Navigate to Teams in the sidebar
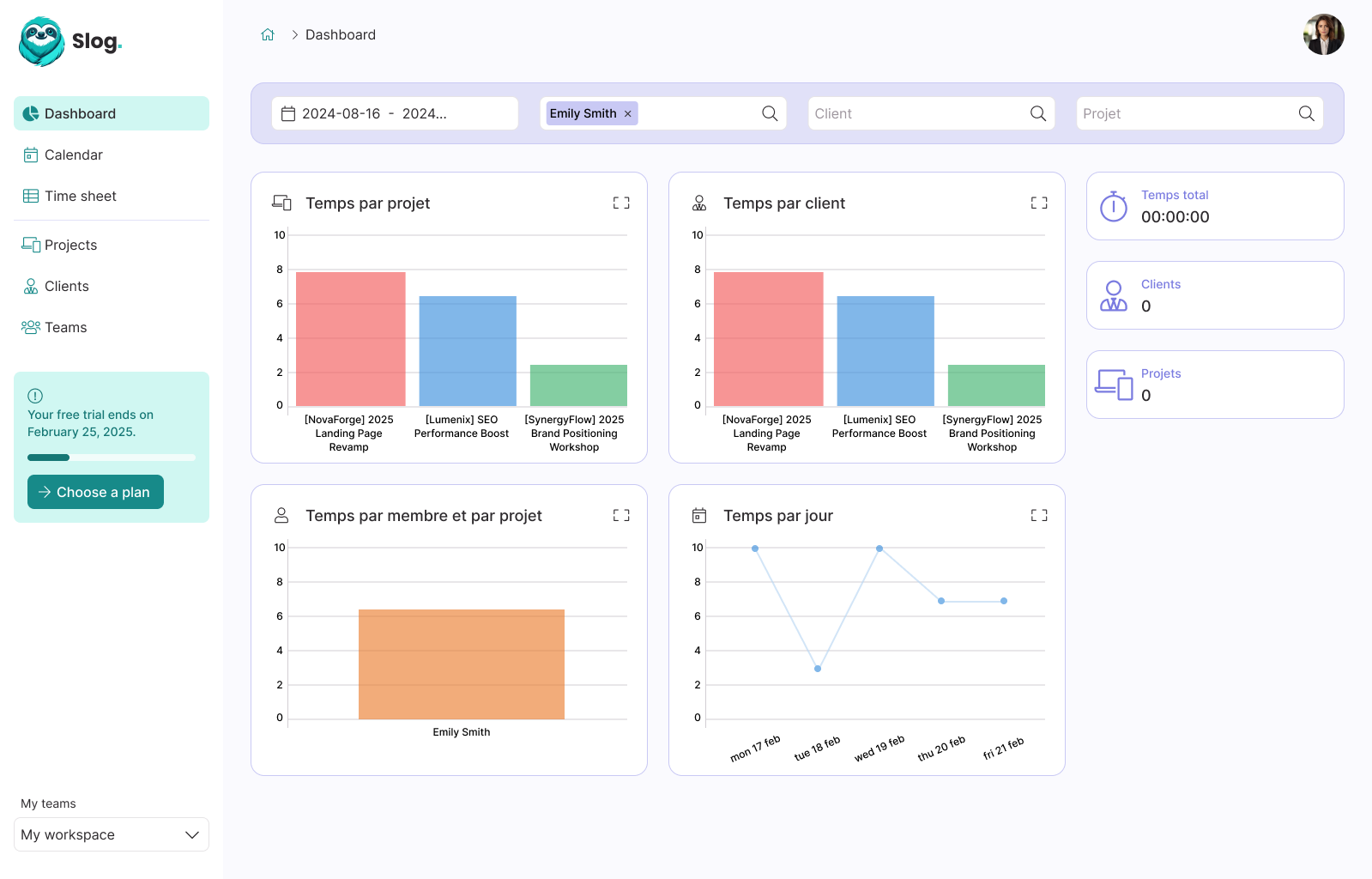Viewport: 1372px width, 879px height. 65,328
